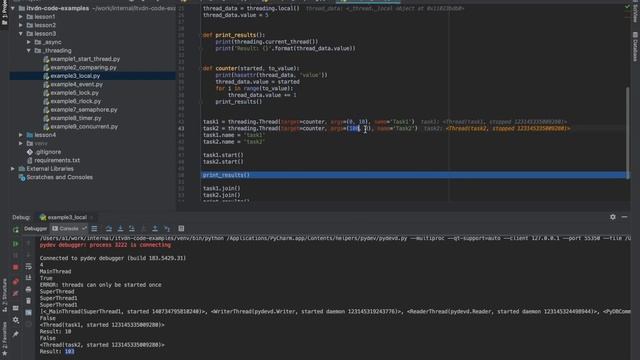Image resolution: width=640 pixels, height=360 pixels.
Task: Select the example3_local debug session tab
Action: click(x=67, y=217)
